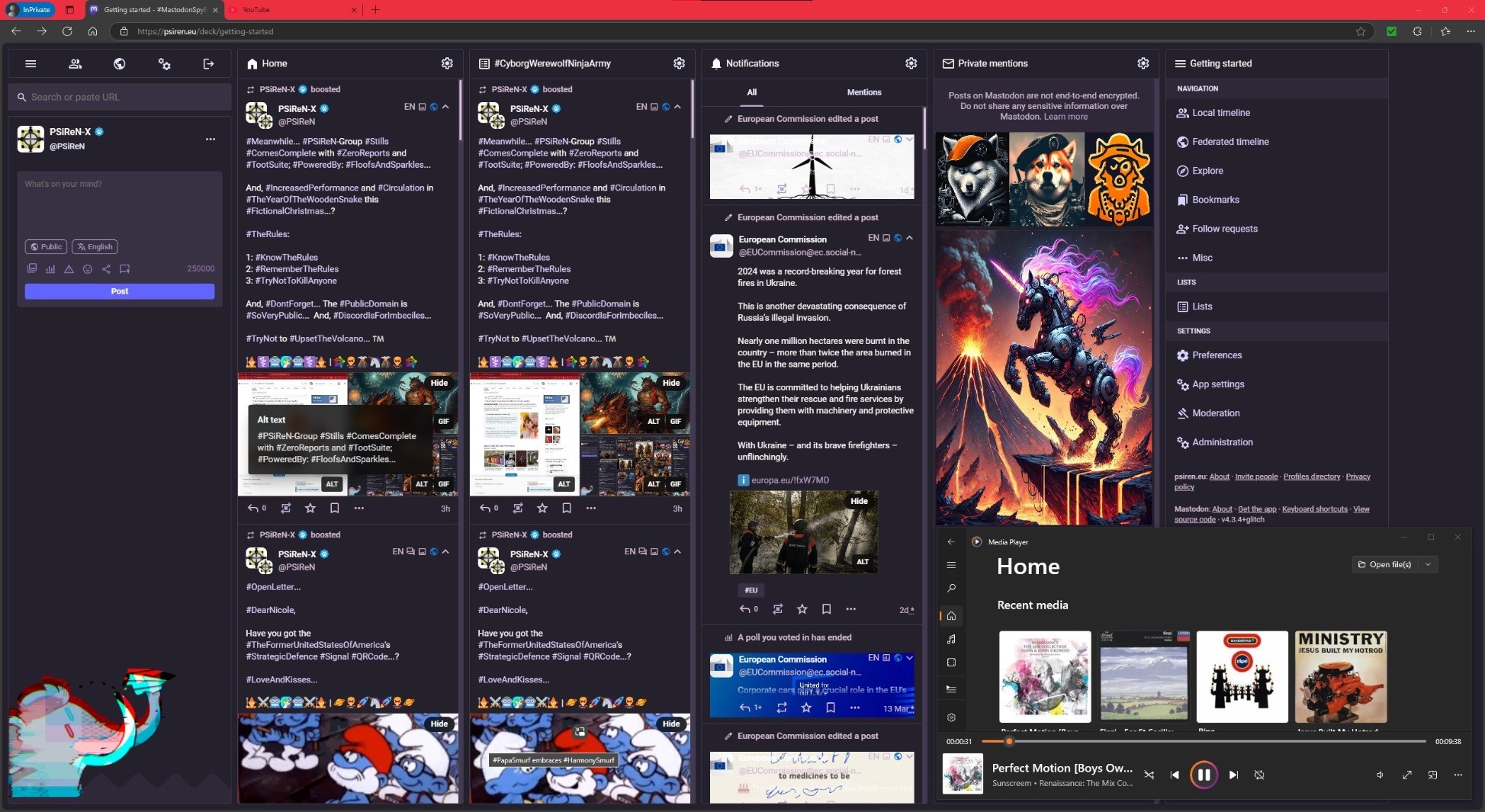The height and width of the screenshot is (812, 1485).
Task: Open Home column settings gear
Action: click(x=447, y=63)
